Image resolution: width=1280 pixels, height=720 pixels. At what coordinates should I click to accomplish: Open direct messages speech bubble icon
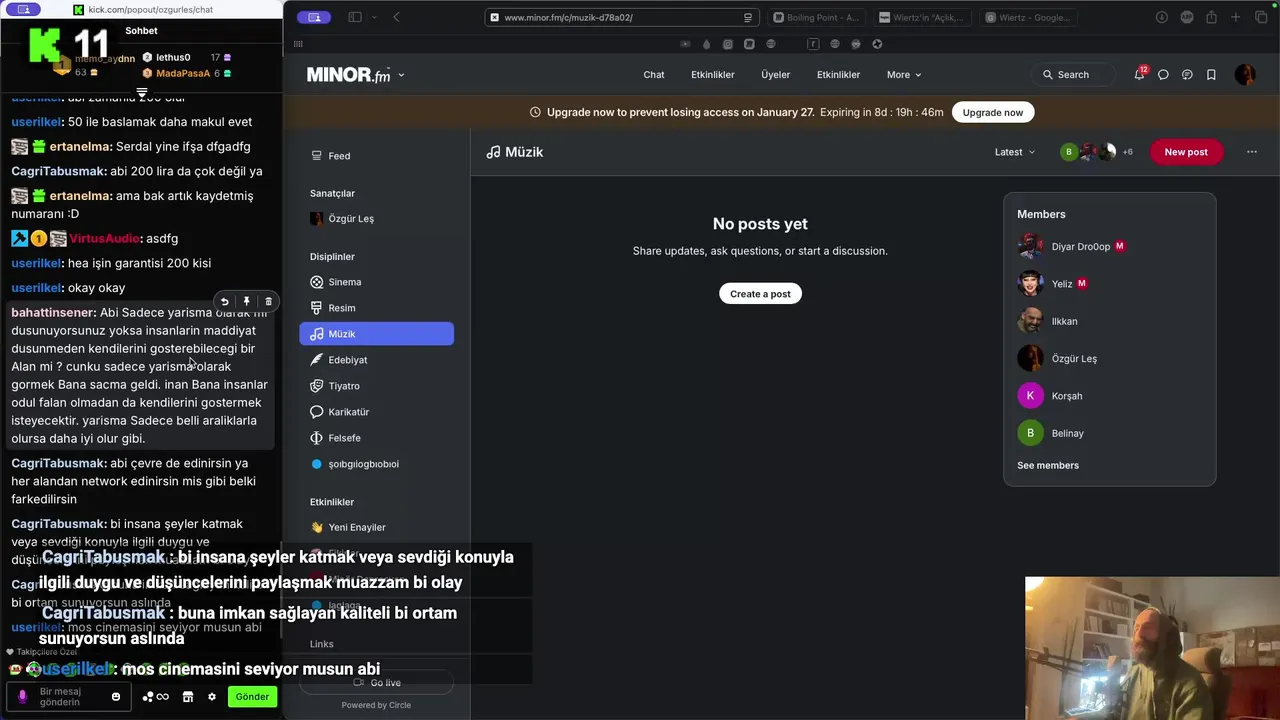[x=1163, y=75]
